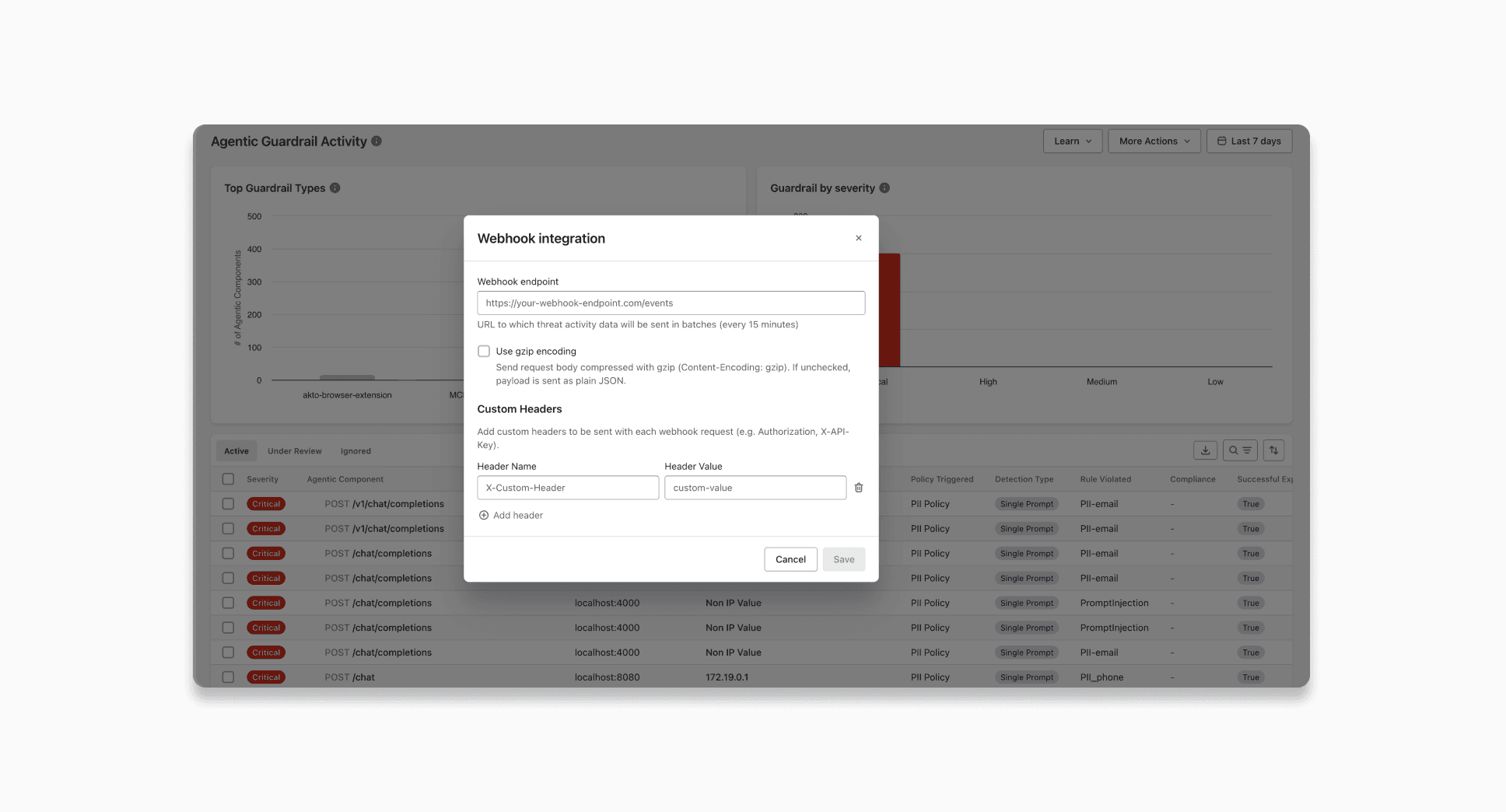Focus the Header Value input field
Screen dimensions: 1506x812
[x=755, y=488]
